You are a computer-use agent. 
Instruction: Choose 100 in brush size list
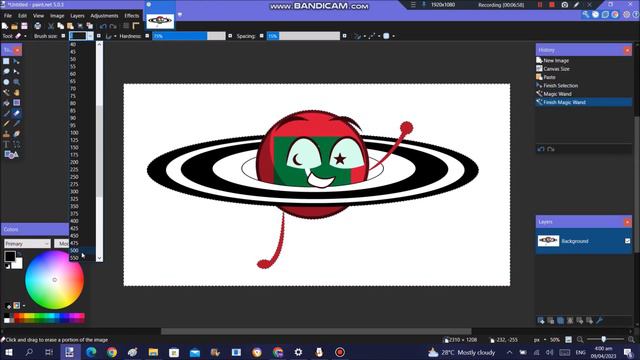tap(82, 133)
